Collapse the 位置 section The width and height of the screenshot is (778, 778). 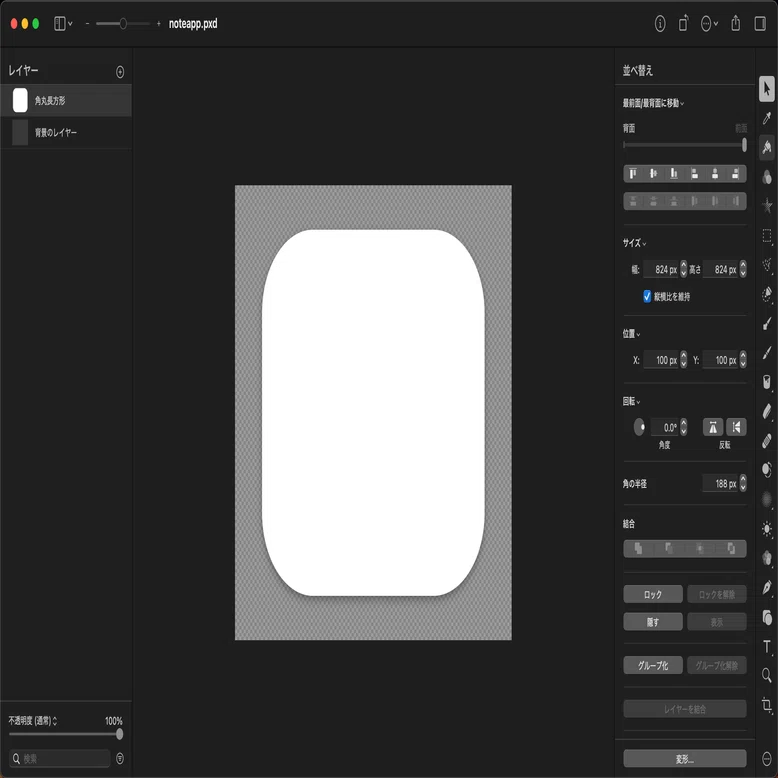pos(632,334)
